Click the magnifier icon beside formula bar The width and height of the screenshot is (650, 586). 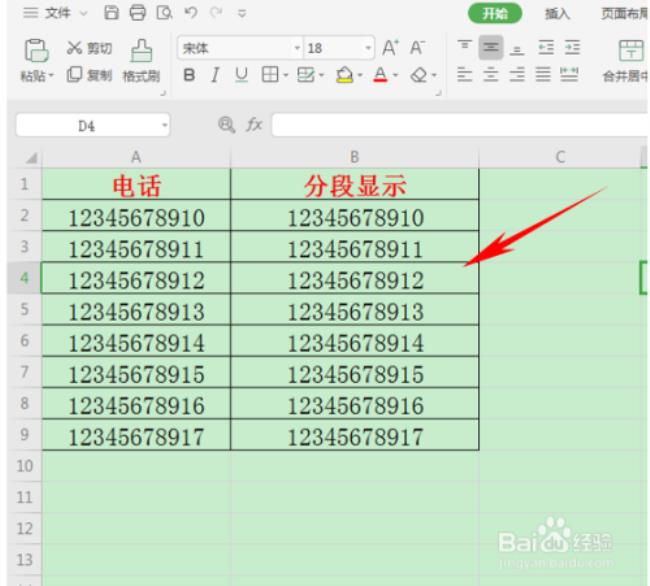[226, 125]
